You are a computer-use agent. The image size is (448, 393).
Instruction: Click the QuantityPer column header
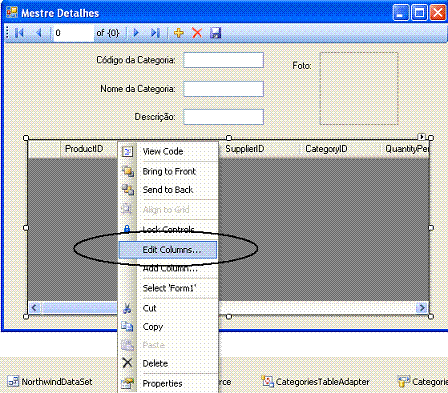[405, 149]
